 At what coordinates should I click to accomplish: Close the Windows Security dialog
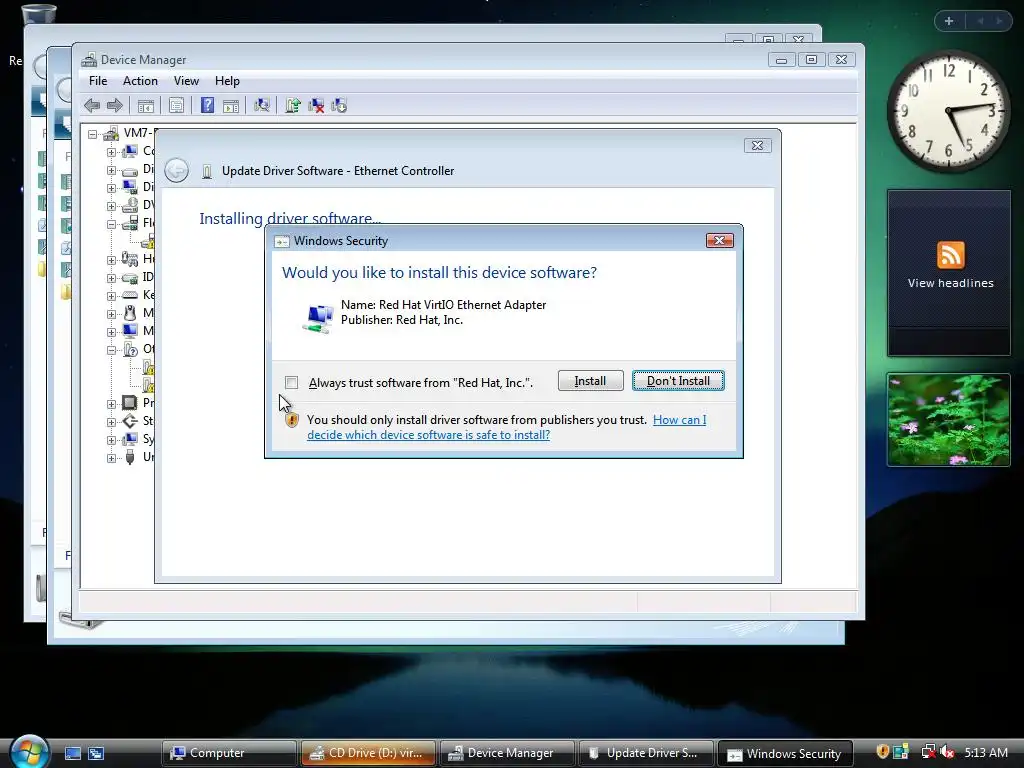point(719,240)
